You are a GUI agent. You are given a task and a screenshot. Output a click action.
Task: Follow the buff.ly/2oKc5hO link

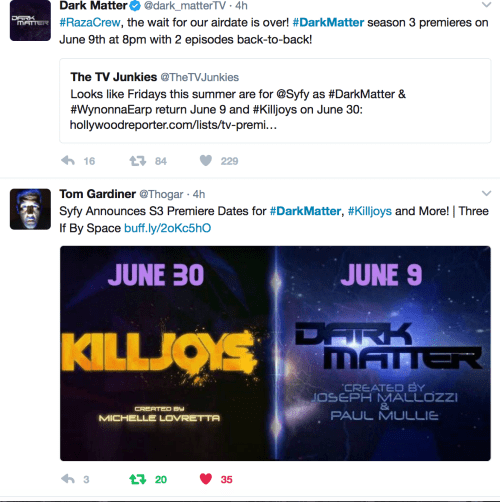point(167,228)
